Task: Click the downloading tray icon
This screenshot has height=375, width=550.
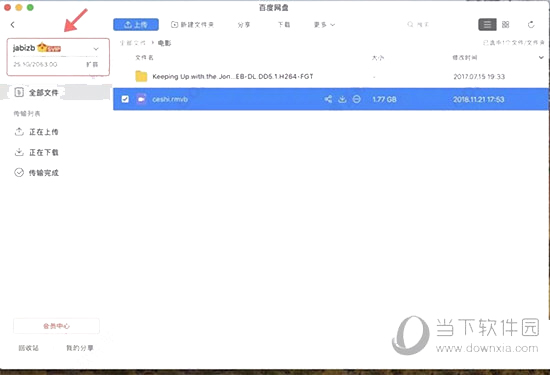Action: (x=19, y=152)
